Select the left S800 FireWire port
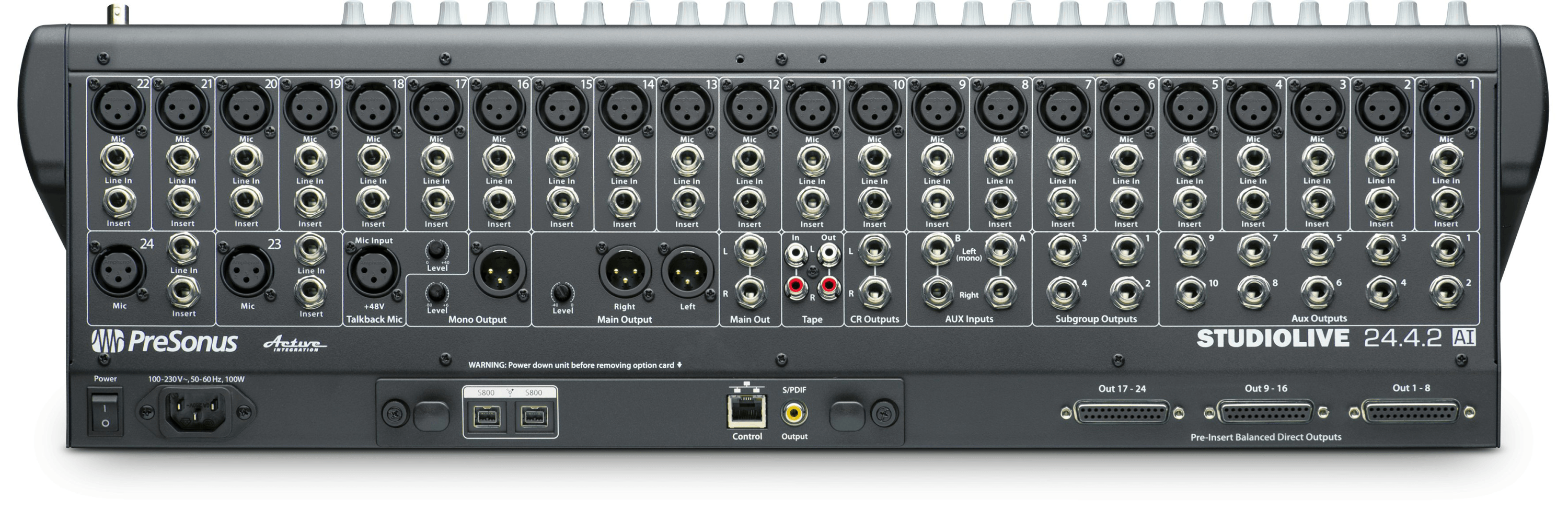 click(487, 417)
